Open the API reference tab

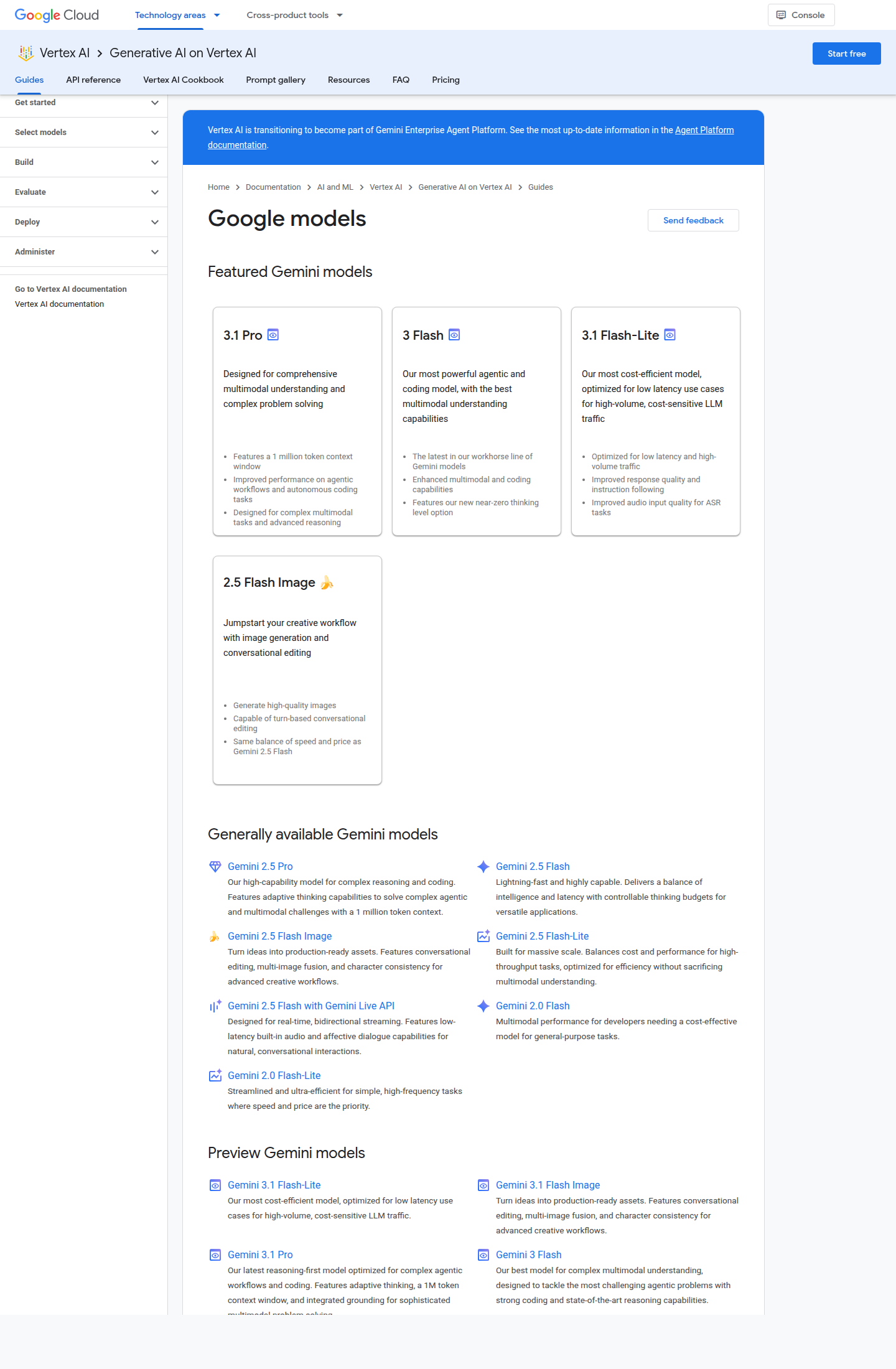tap(93, 80)
